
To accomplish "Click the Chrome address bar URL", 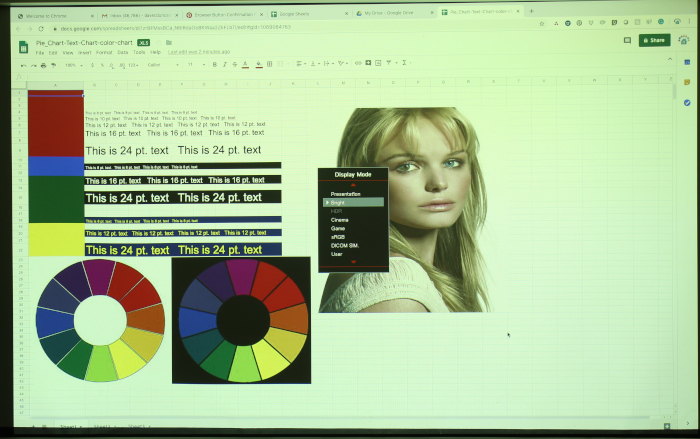I will 175,28.
